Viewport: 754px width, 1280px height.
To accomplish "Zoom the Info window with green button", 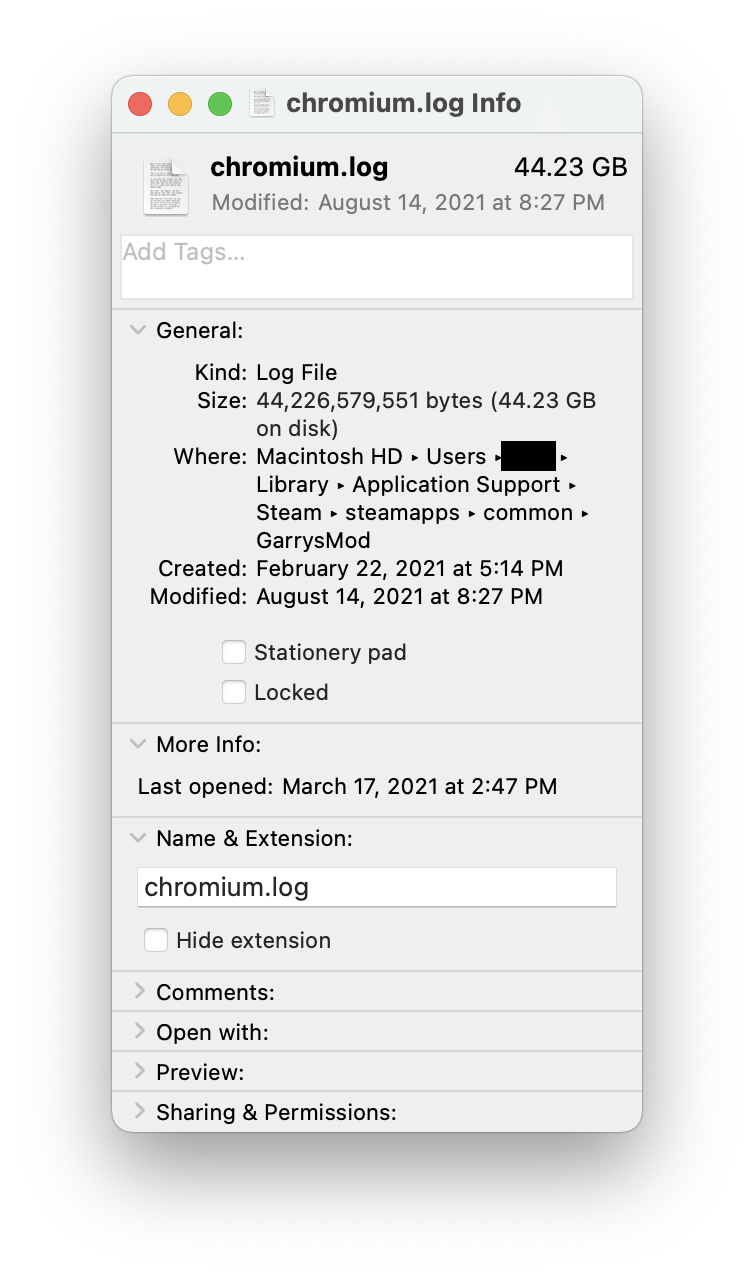I will click(x=220, y=104).
